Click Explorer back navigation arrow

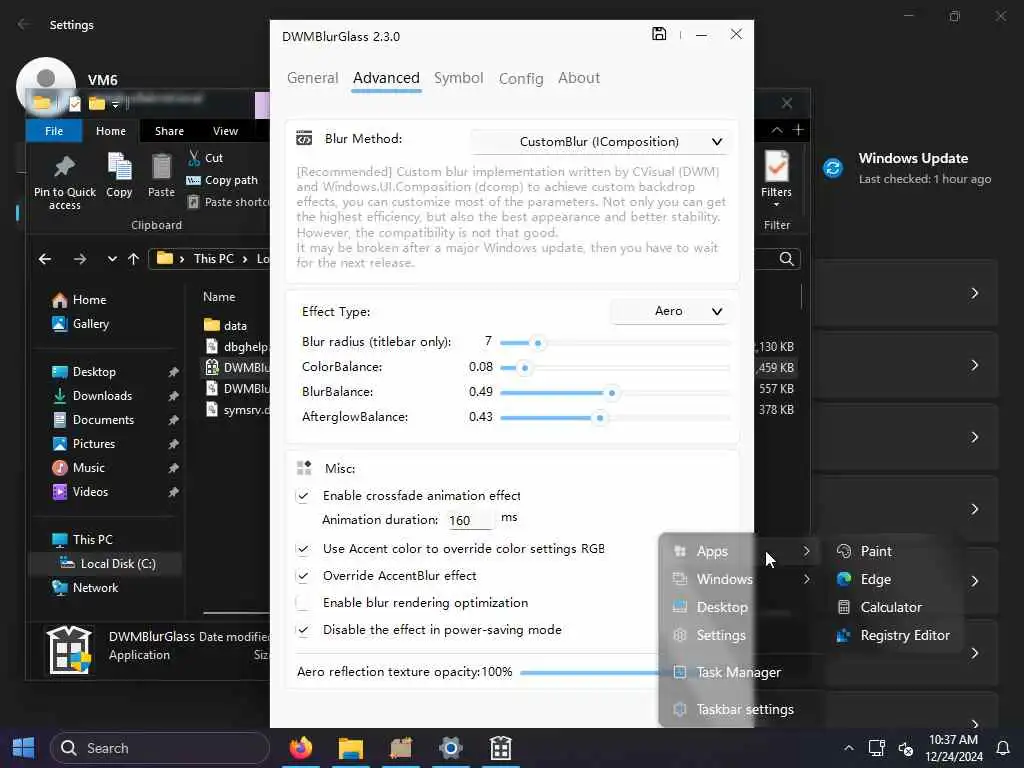point(45,259)
